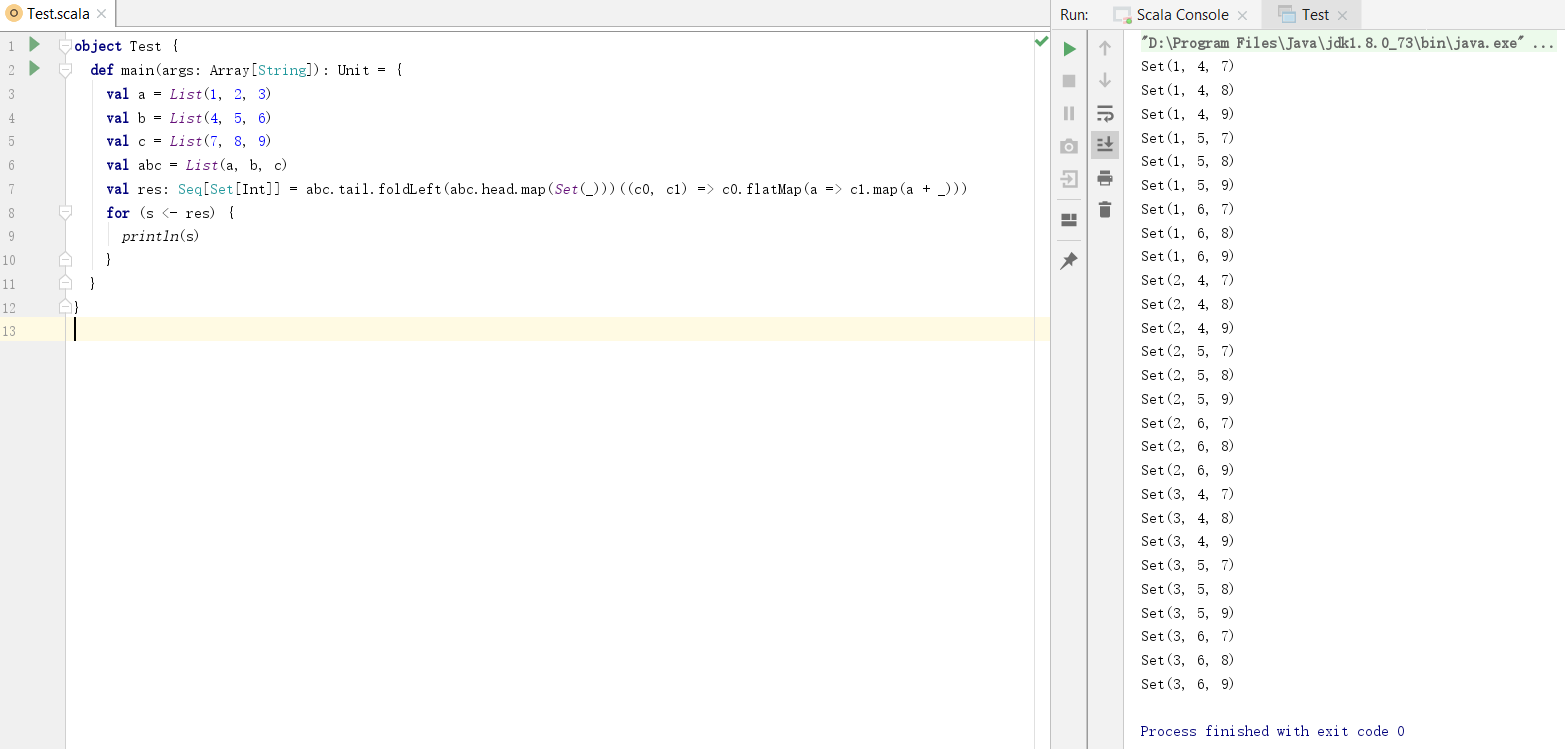The width and height of the screenshot is (1565, 749).
Task: Dump threads using the camera icon
Action: [x=1069, y=146]
